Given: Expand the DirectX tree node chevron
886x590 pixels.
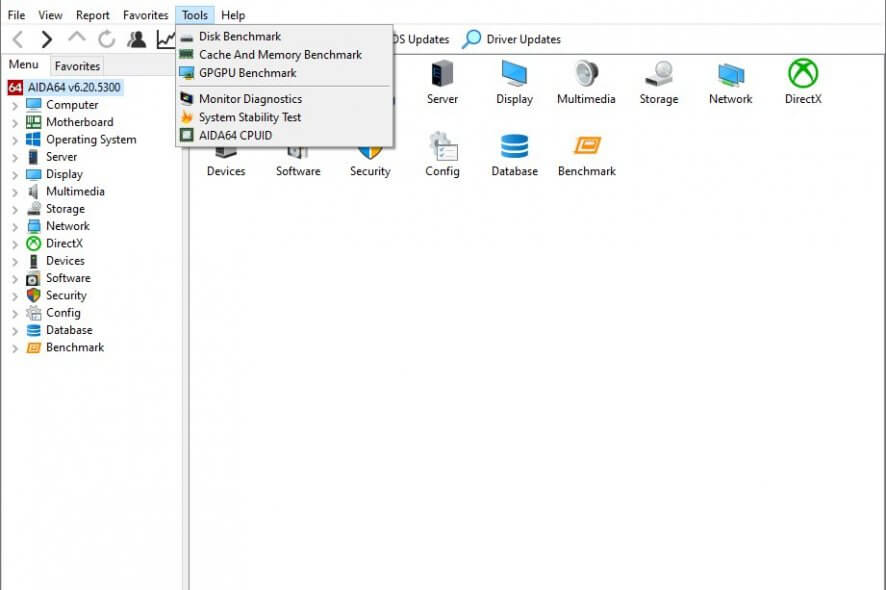Looking at the screenshot, I should [15, 244].
